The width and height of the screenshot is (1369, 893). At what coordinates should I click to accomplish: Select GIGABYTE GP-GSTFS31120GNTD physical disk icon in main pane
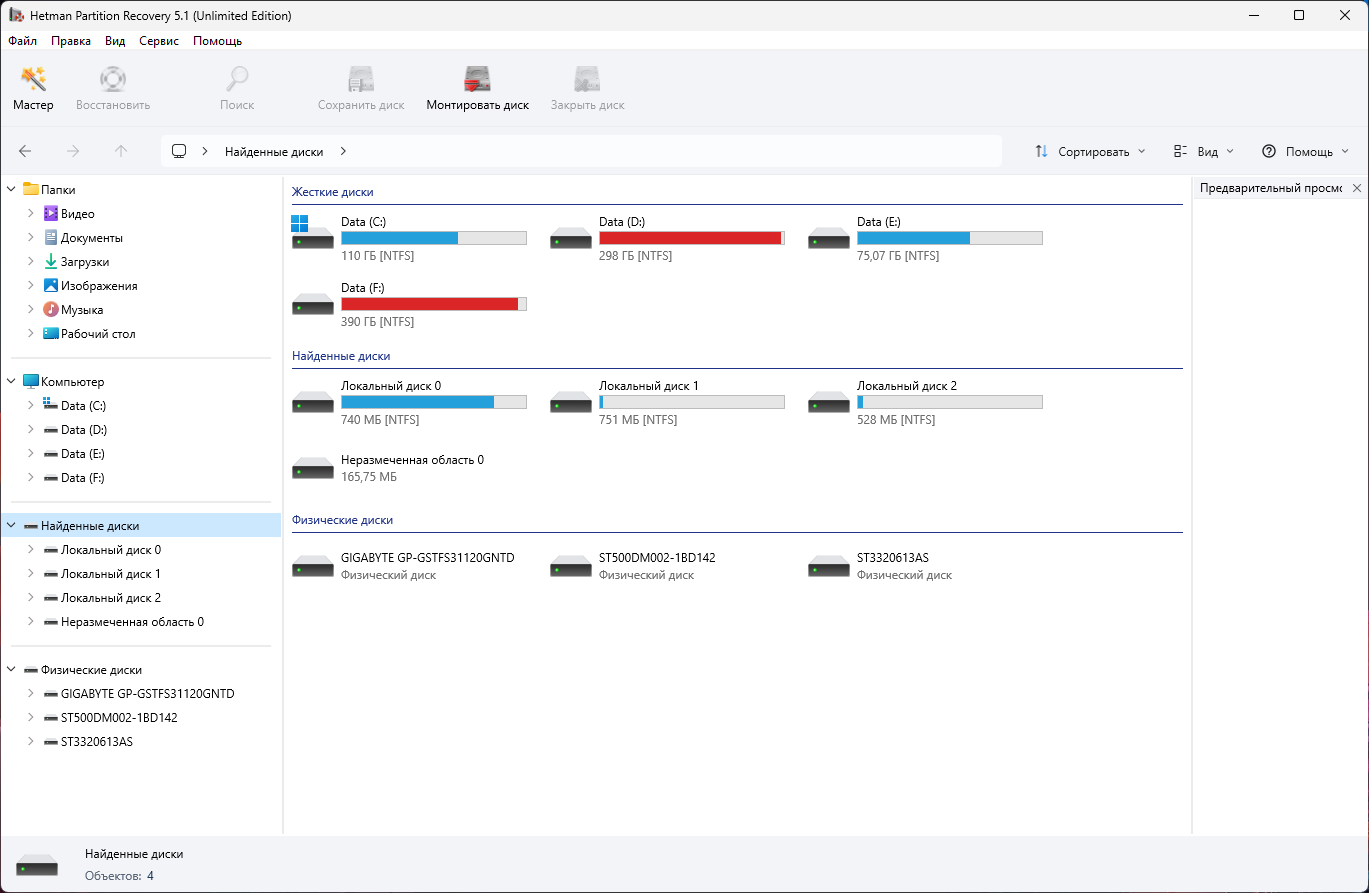(x=313, y=566)
